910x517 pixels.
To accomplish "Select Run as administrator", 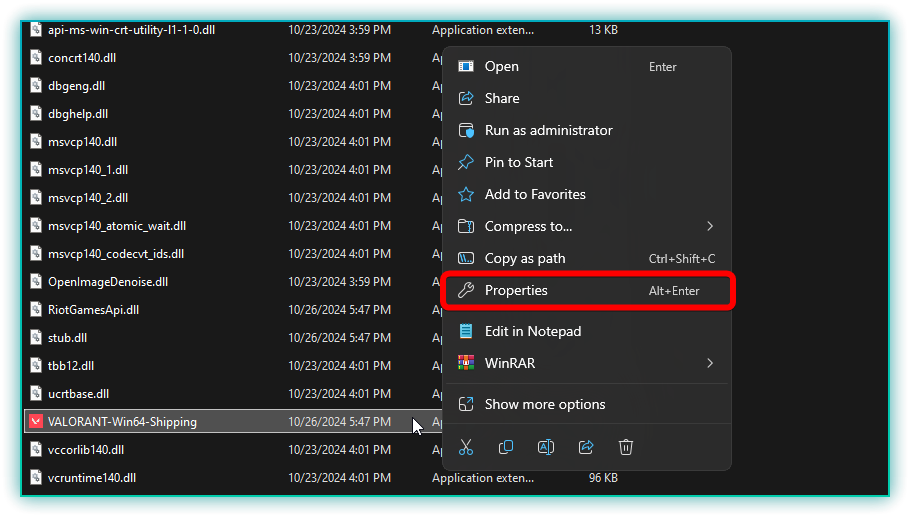I will coord(586,131).
